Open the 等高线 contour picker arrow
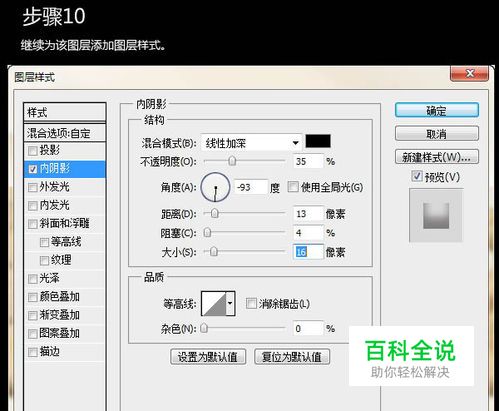 coord(230,303)
